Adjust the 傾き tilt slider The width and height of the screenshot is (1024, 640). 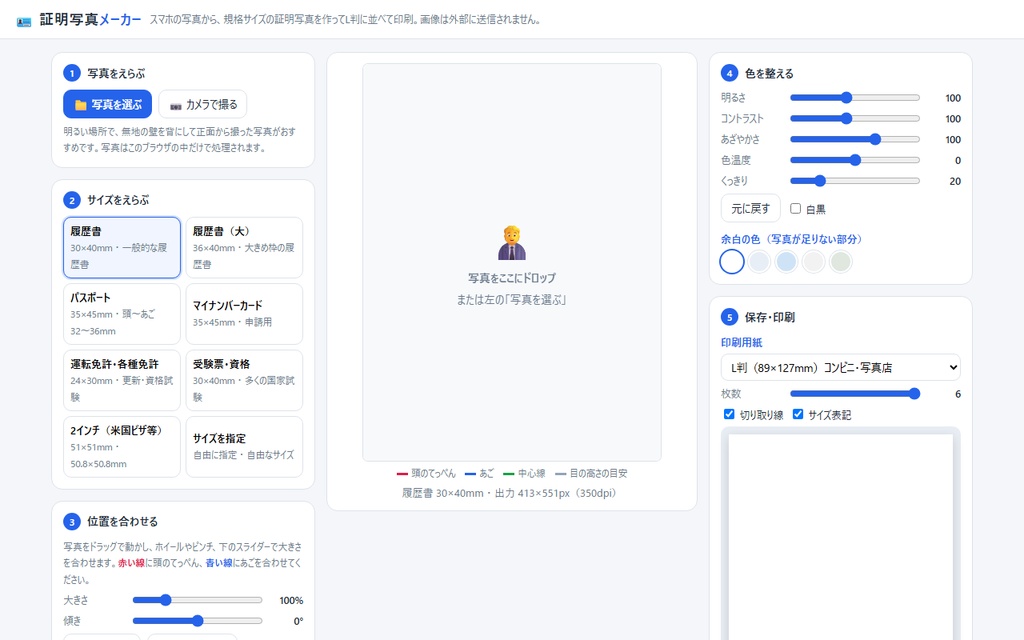click(197, 621)
